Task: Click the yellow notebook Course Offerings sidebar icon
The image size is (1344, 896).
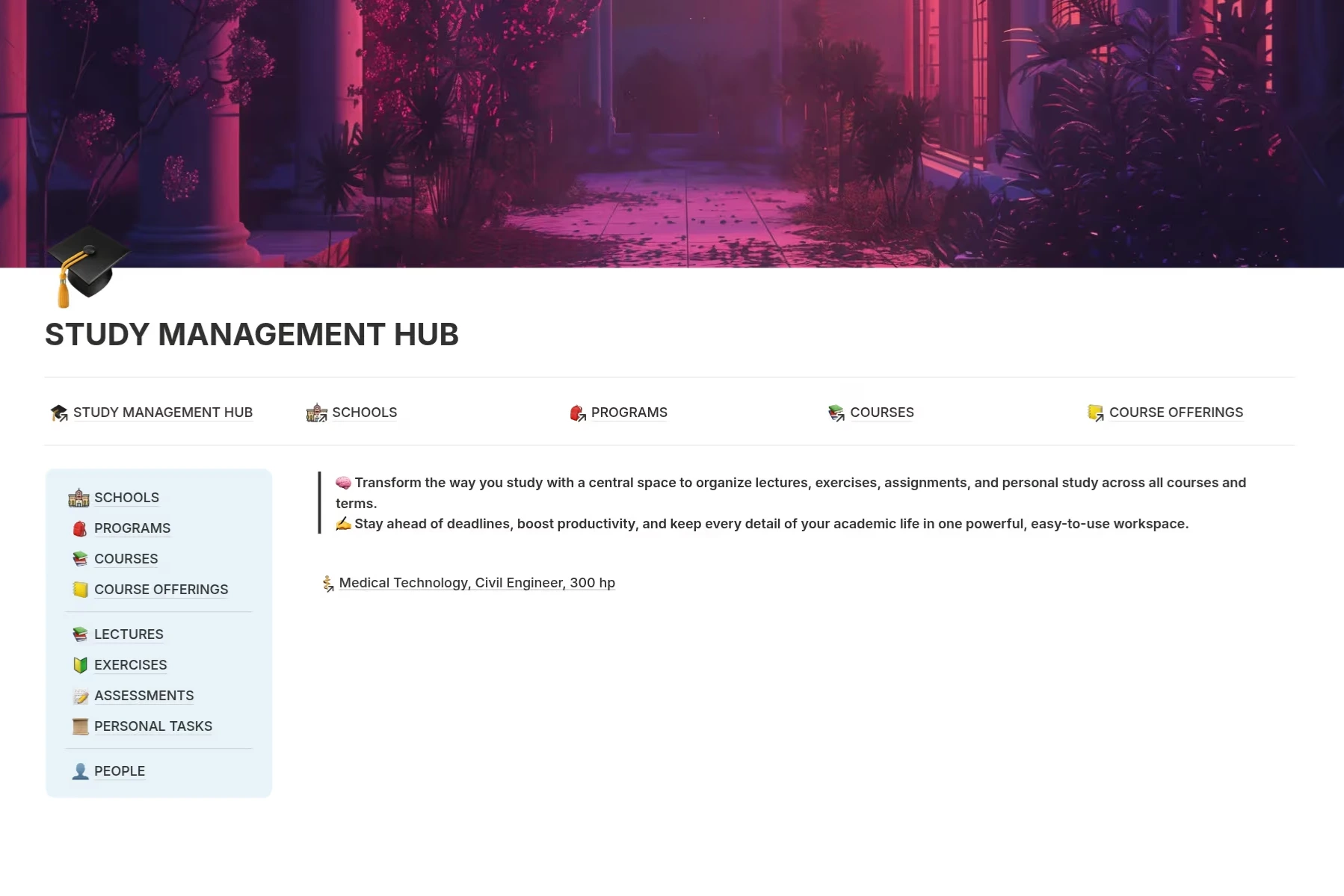Action: click(80, 590)
